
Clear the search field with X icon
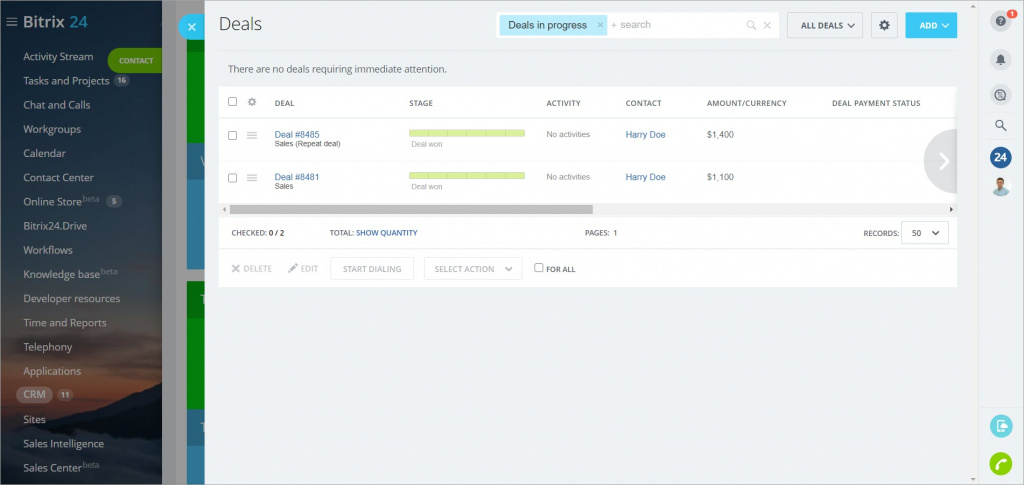tap(767, 25)
